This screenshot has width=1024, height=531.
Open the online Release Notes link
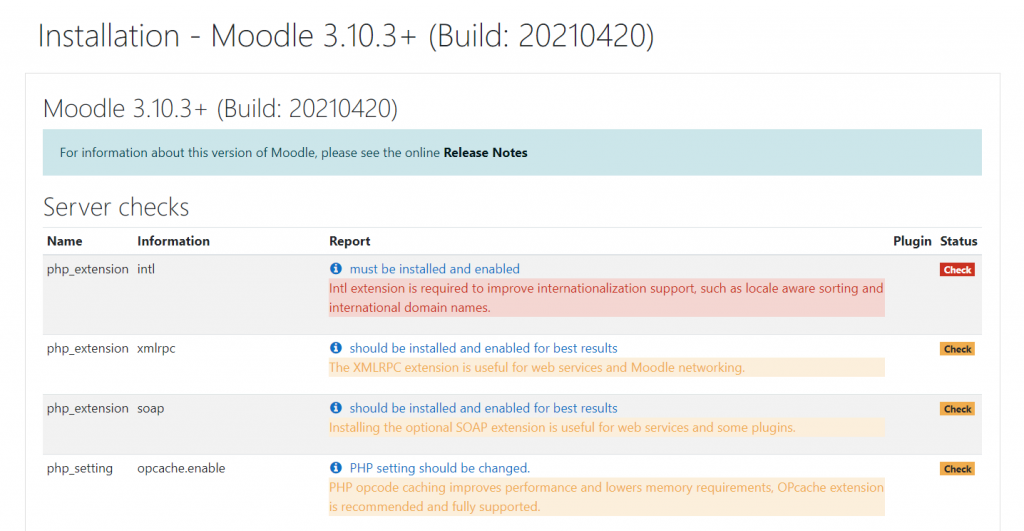[485, 153]
